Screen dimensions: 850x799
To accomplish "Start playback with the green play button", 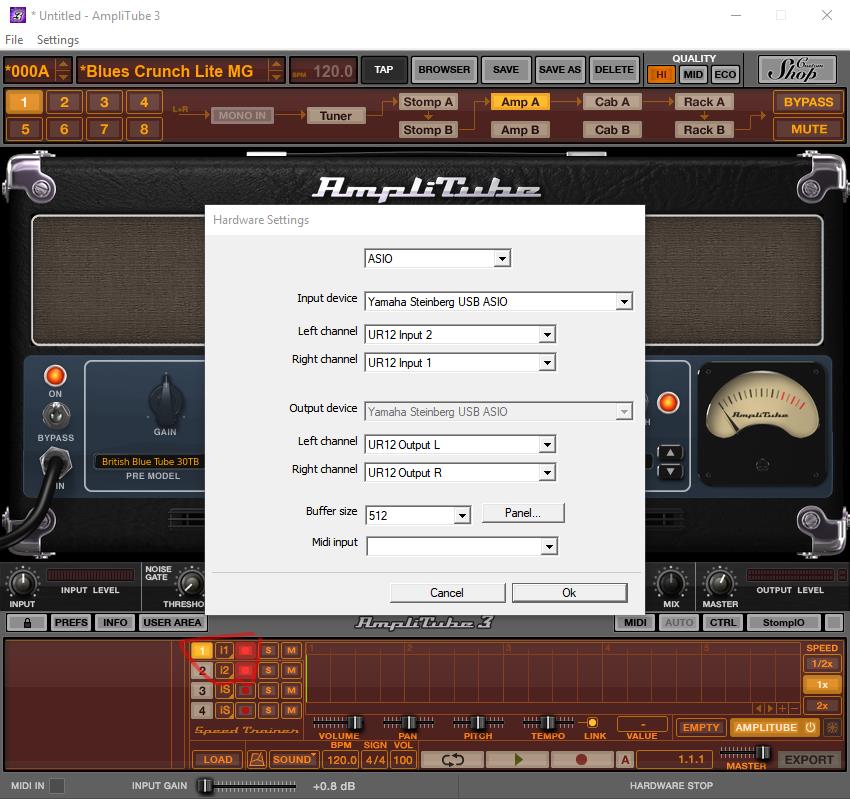I will point(518,759).
